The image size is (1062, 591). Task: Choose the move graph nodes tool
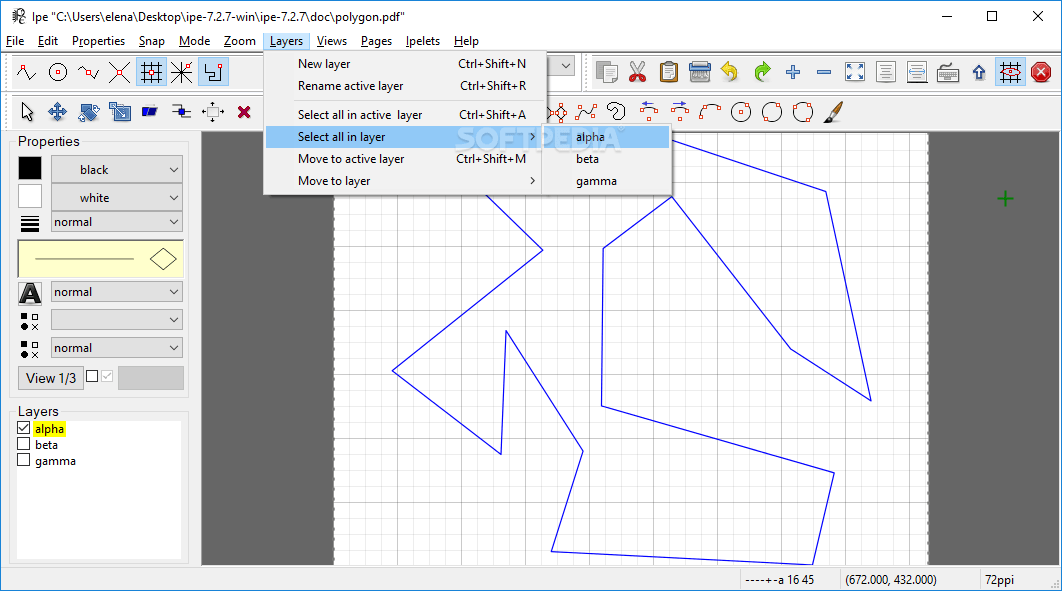click(x=181, y=112)
